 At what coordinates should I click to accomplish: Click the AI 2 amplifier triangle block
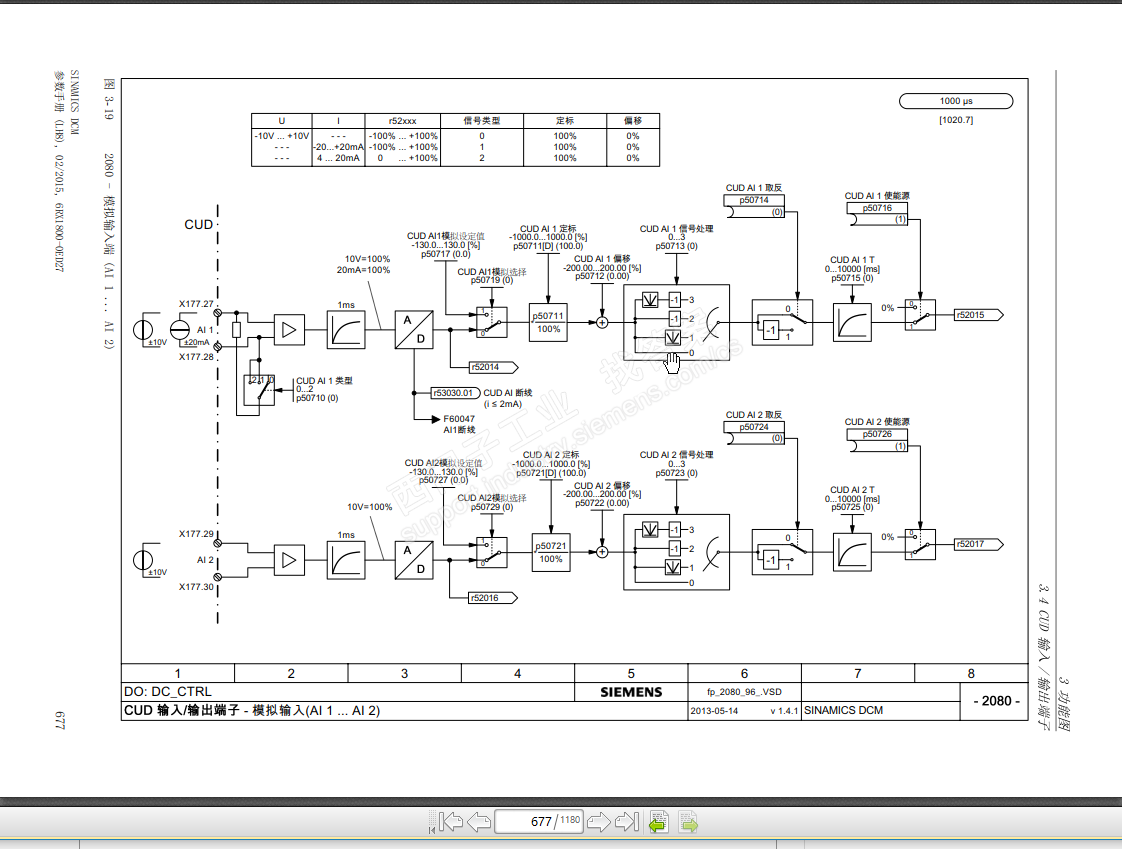pyautogui.click(x=289, y=560)
